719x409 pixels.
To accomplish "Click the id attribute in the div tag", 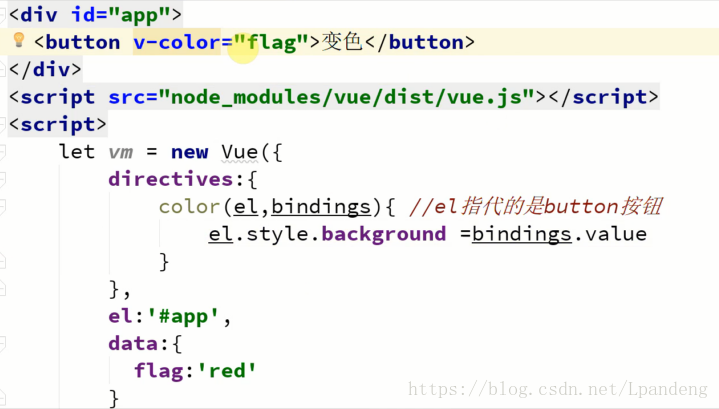I will [83, 15].
